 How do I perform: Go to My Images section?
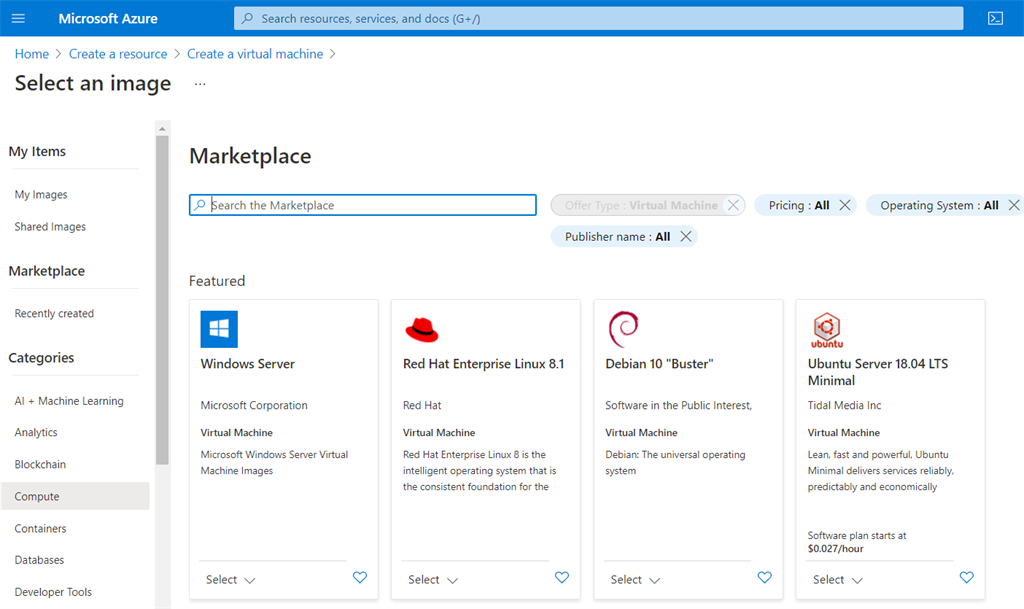pyautogui.click(x=41, y=195)
